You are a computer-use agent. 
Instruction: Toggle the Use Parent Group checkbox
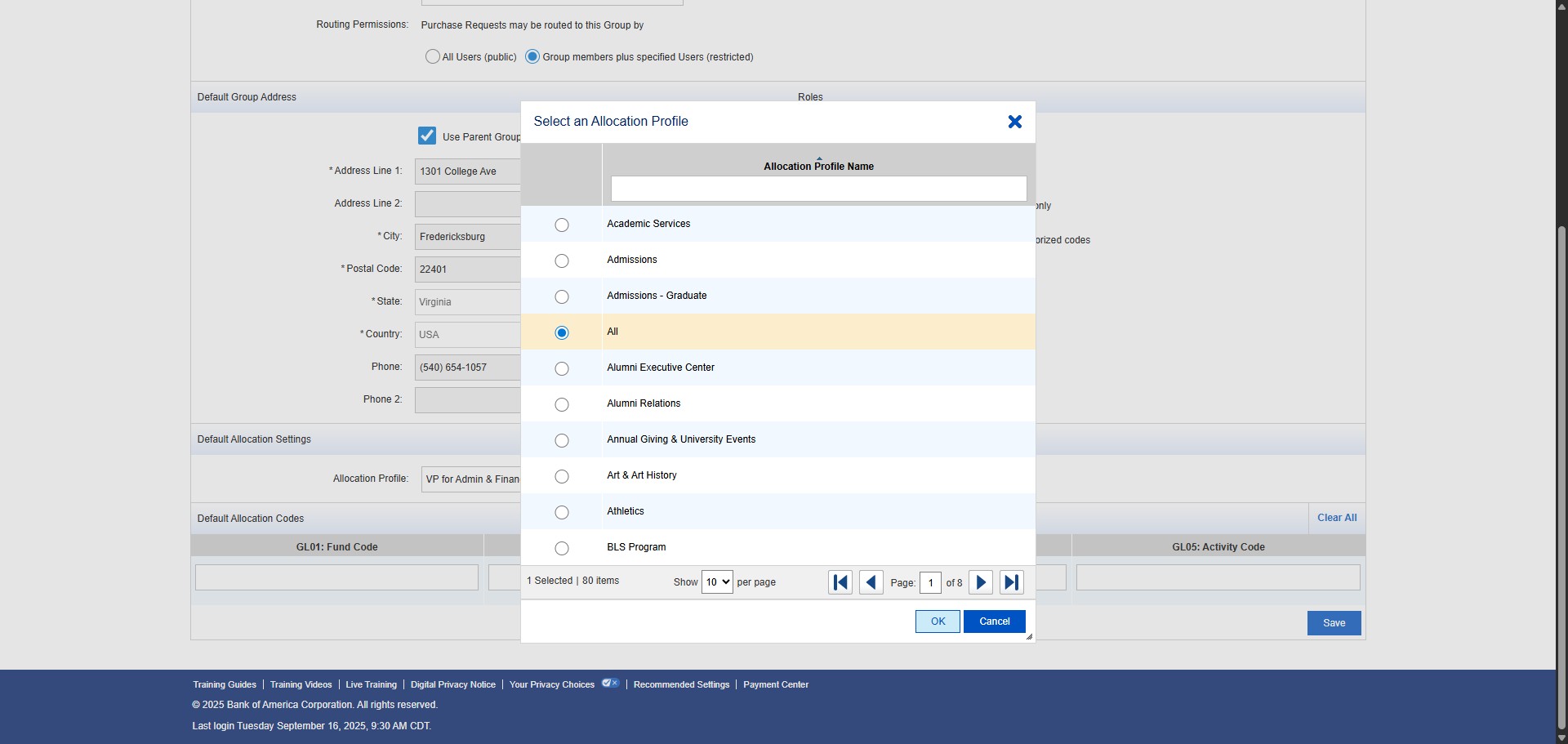point(427,136)
